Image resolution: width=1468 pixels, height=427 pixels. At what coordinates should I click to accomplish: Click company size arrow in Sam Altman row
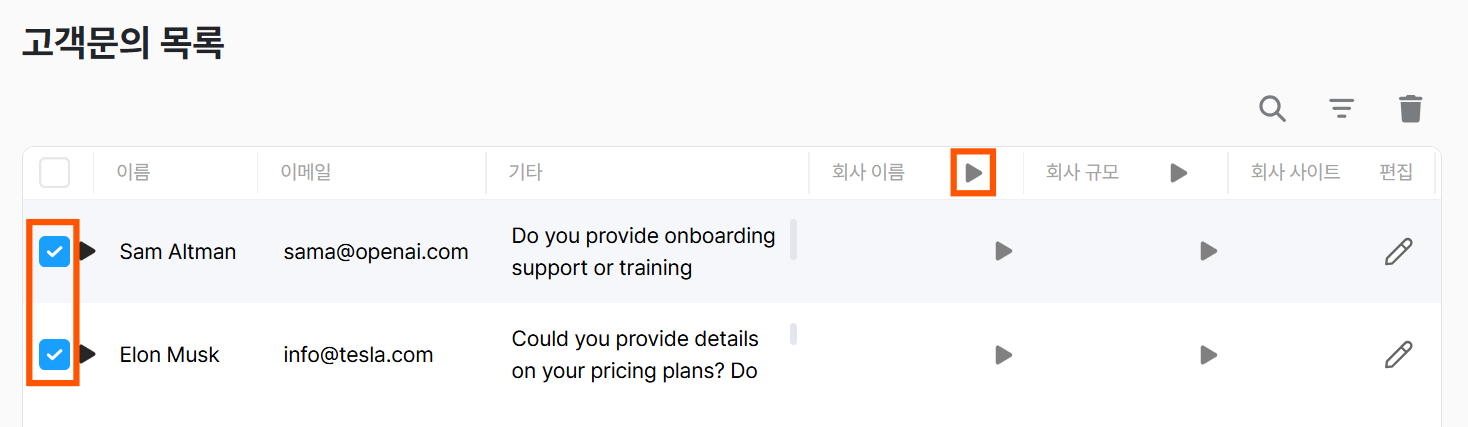pyautogui.click(x=1209, y=251)
